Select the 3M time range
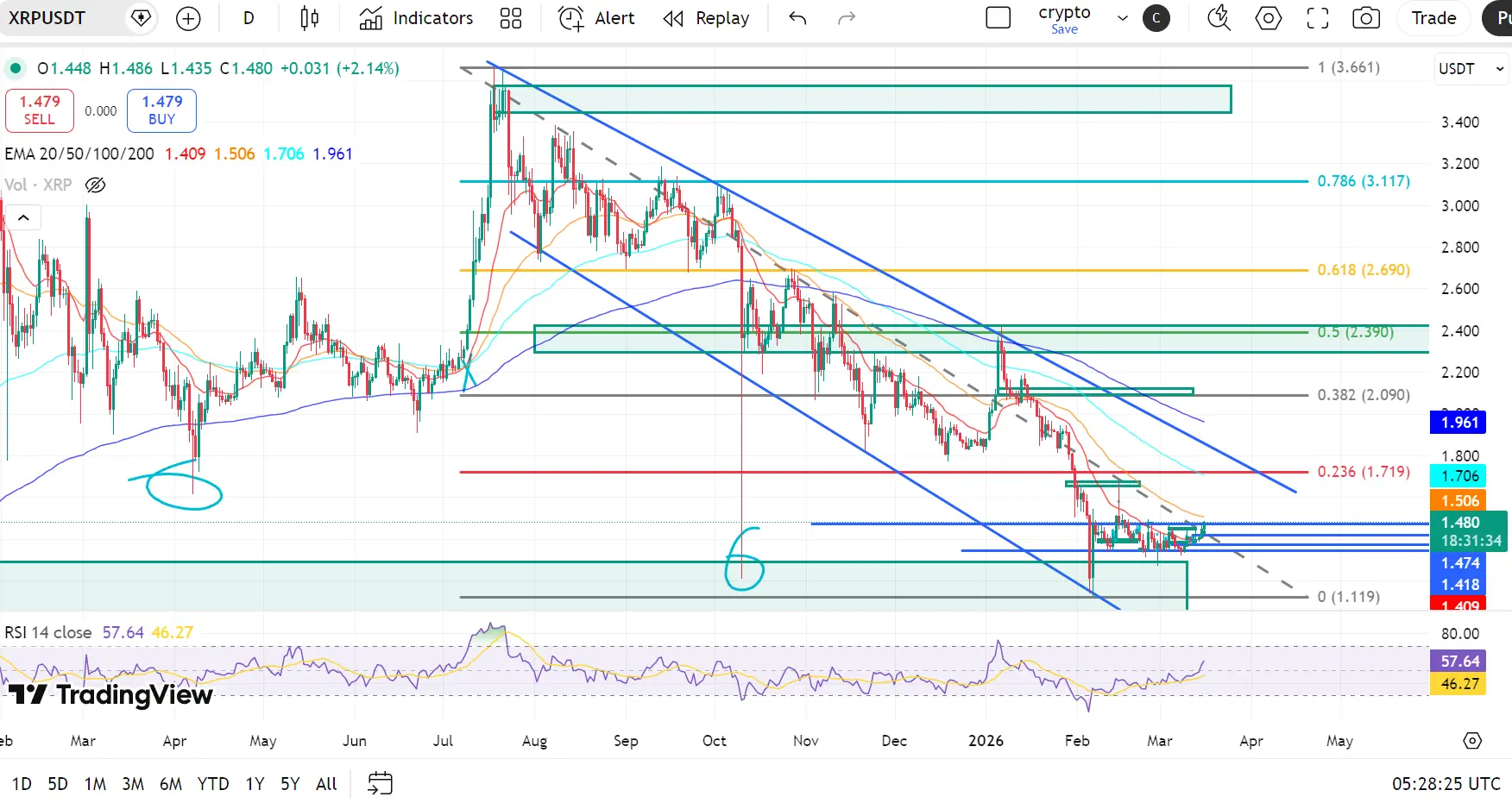Viewport: 1512px width, 803px height. click(133, 783)
